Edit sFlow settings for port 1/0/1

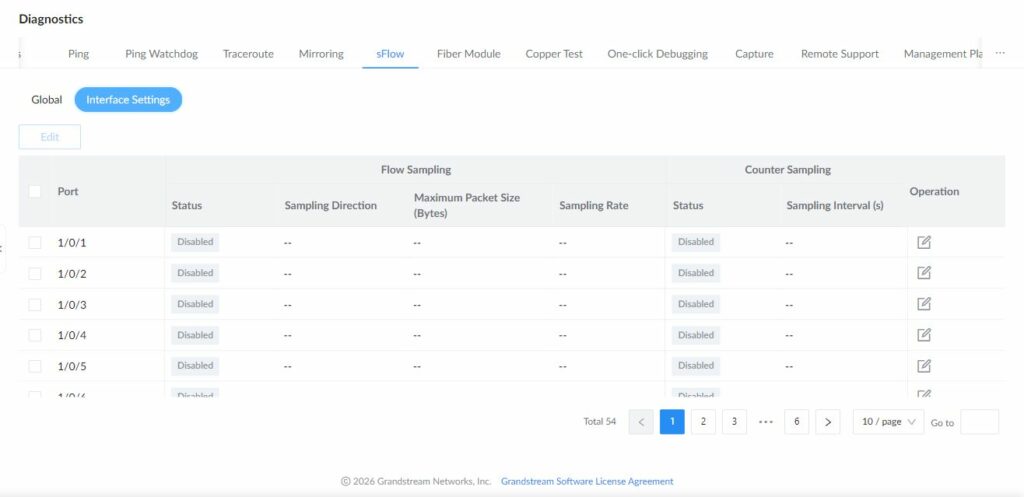pyautogui.click(x=923, y=242)
